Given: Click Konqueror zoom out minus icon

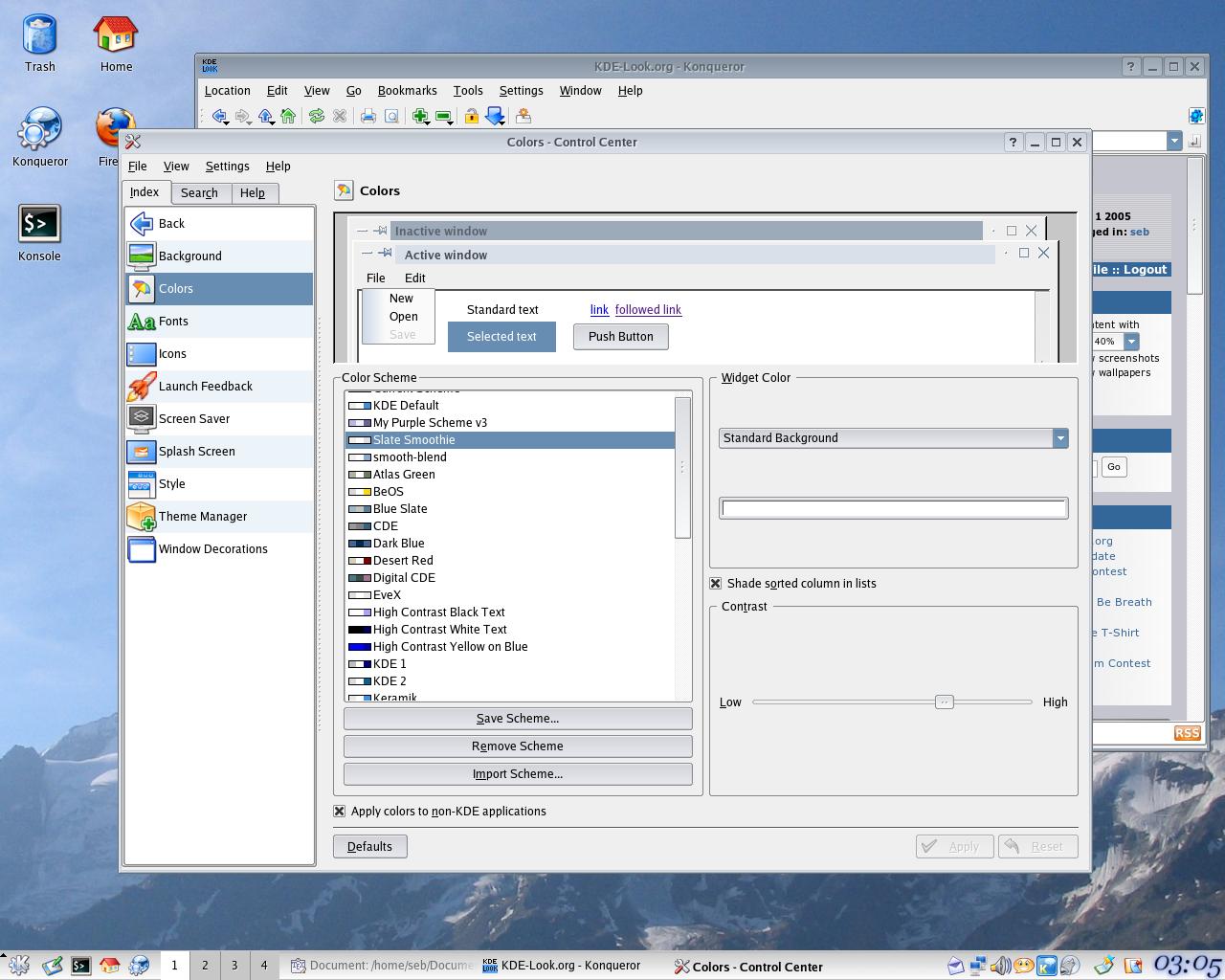Looking at the screenshot, I should [x=443, y=116].
